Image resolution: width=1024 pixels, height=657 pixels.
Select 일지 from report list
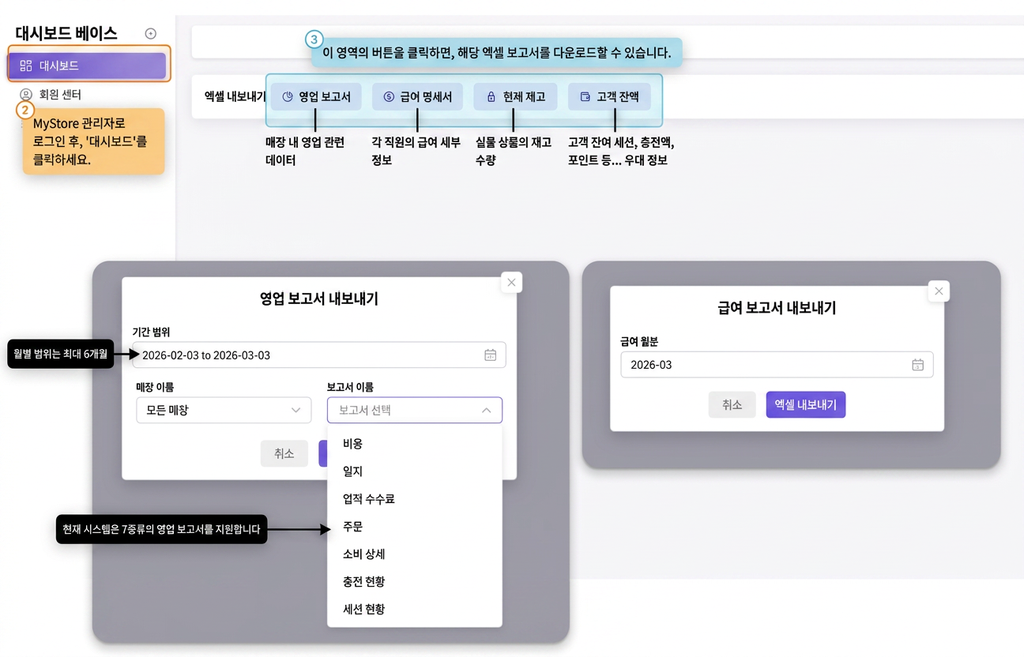pyautogui.click(x=415, y=471)
